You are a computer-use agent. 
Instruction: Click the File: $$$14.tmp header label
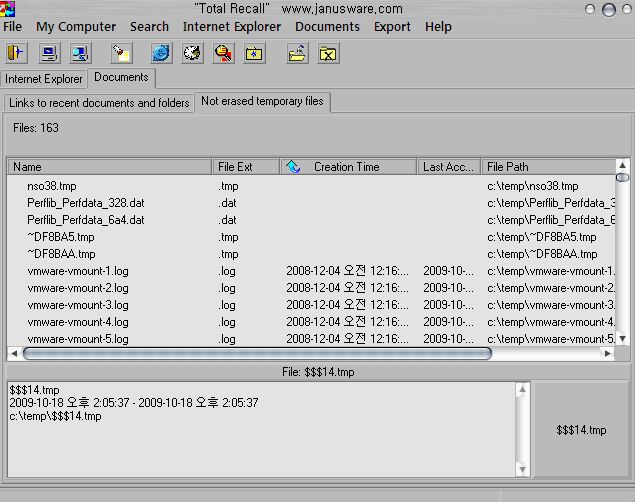coord(318,372)
